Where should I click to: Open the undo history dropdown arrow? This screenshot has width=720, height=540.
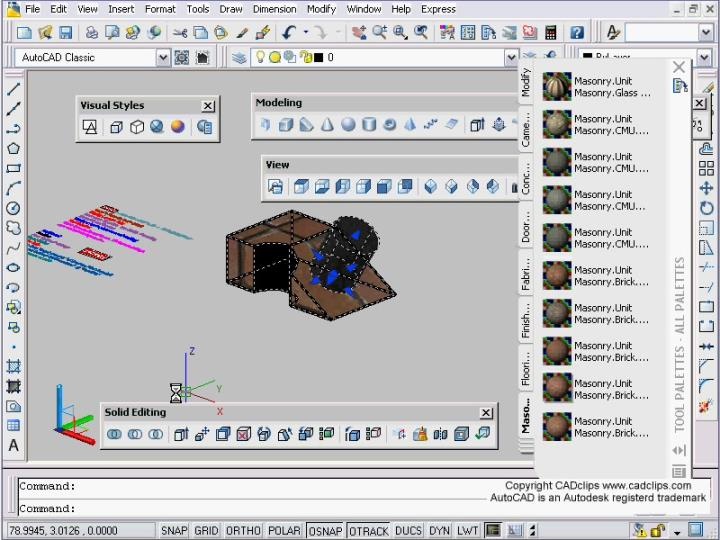[306, 32]
